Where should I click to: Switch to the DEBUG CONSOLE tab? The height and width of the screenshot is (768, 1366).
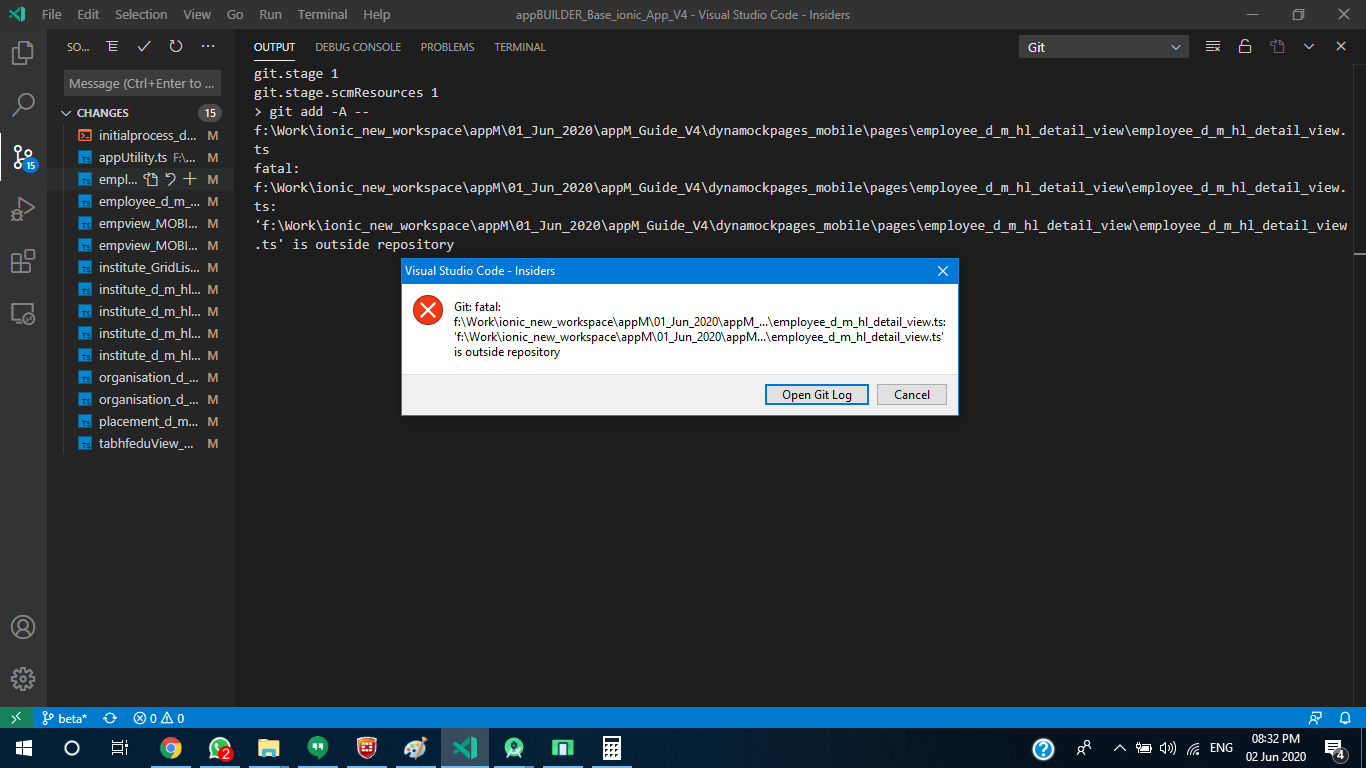pos(357,46)
